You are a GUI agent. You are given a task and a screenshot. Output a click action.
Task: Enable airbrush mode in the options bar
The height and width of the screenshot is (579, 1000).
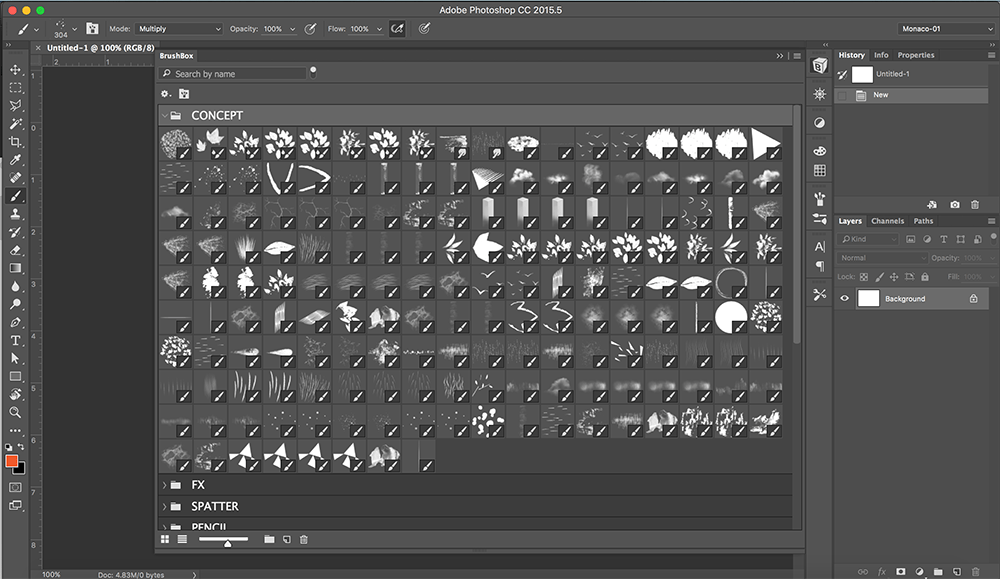coord(397,28)
